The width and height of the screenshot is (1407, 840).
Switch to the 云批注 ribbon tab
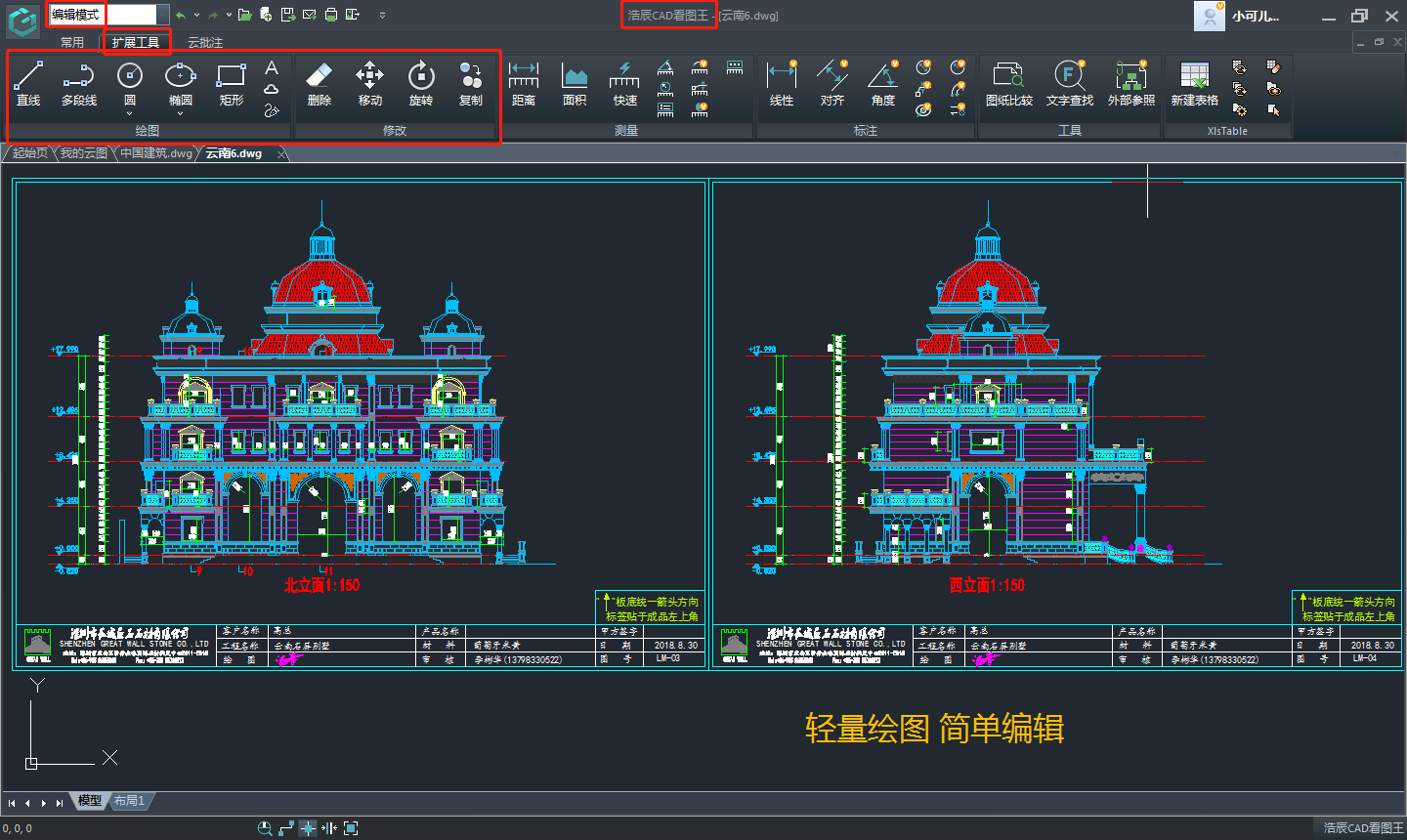click(x=205, y=42)
